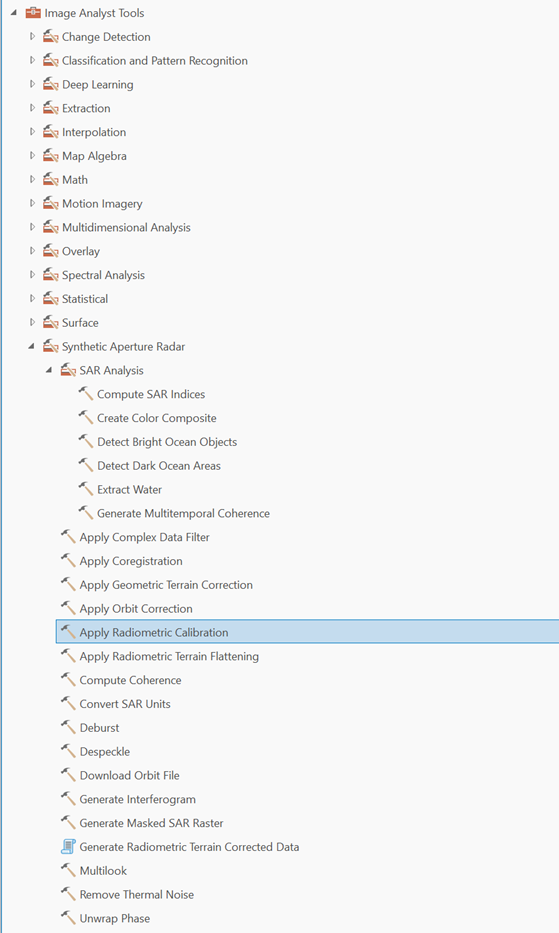Click the Apply Complex Data Filter hammer icon

coord(68,536)
